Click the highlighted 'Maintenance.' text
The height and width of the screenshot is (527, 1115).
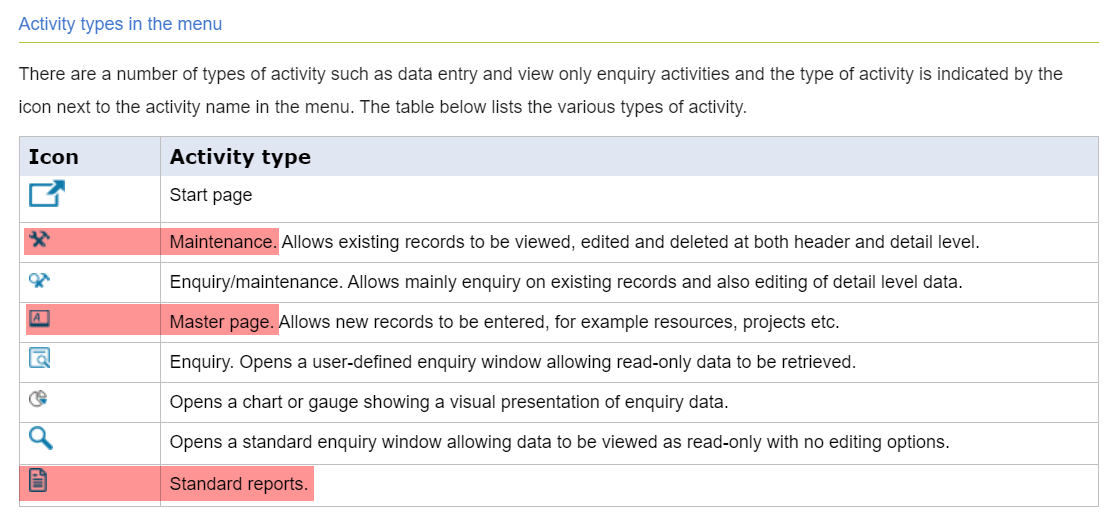pos(222,242)
